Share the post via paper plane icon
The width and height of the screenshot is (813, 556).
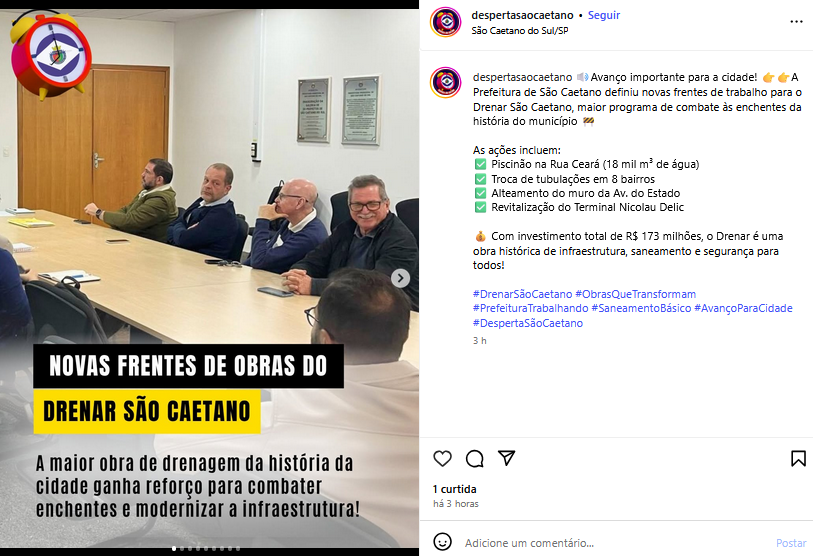point(507,458)
